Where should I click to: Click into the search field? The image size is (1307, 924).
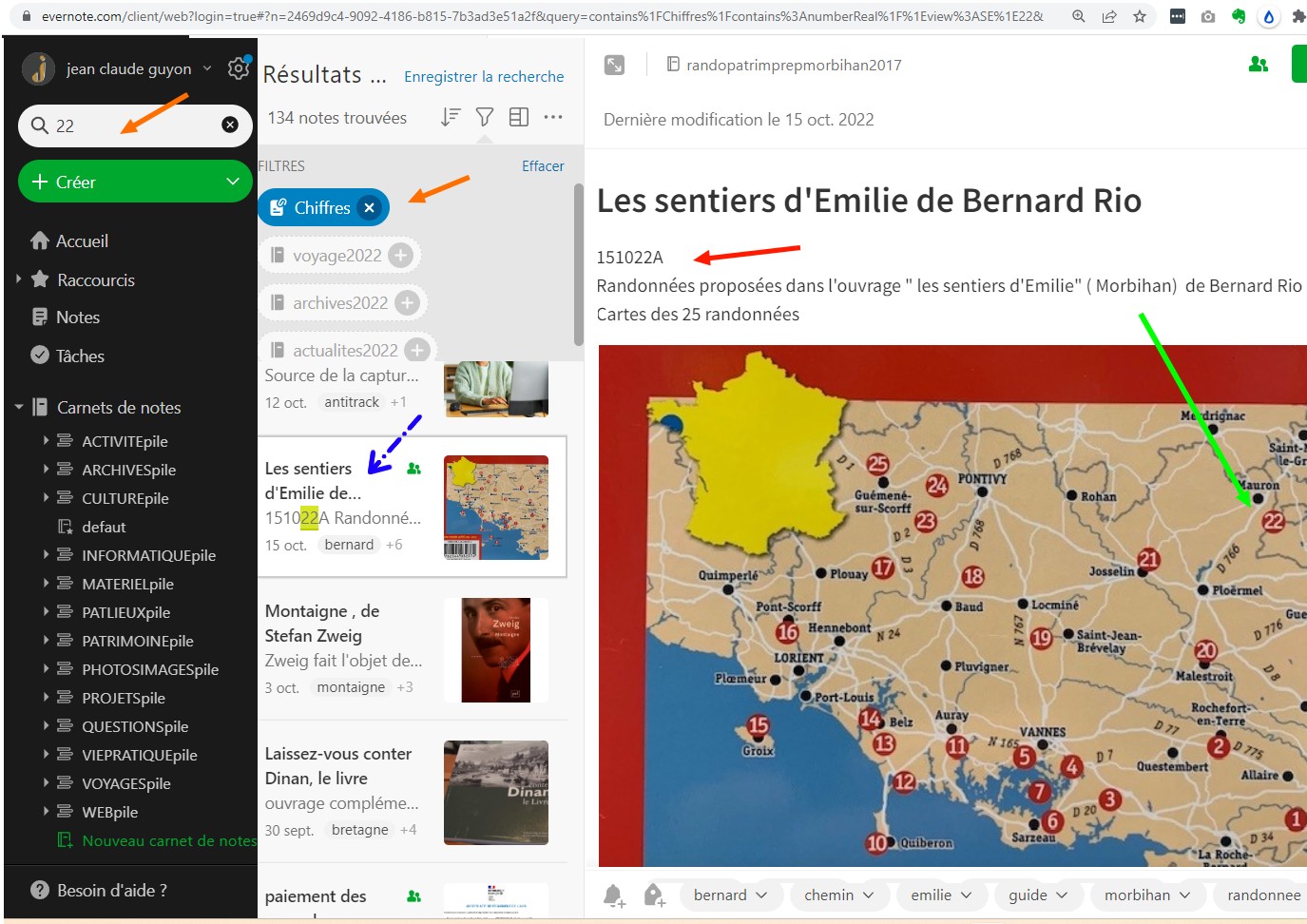click(135, 125)
